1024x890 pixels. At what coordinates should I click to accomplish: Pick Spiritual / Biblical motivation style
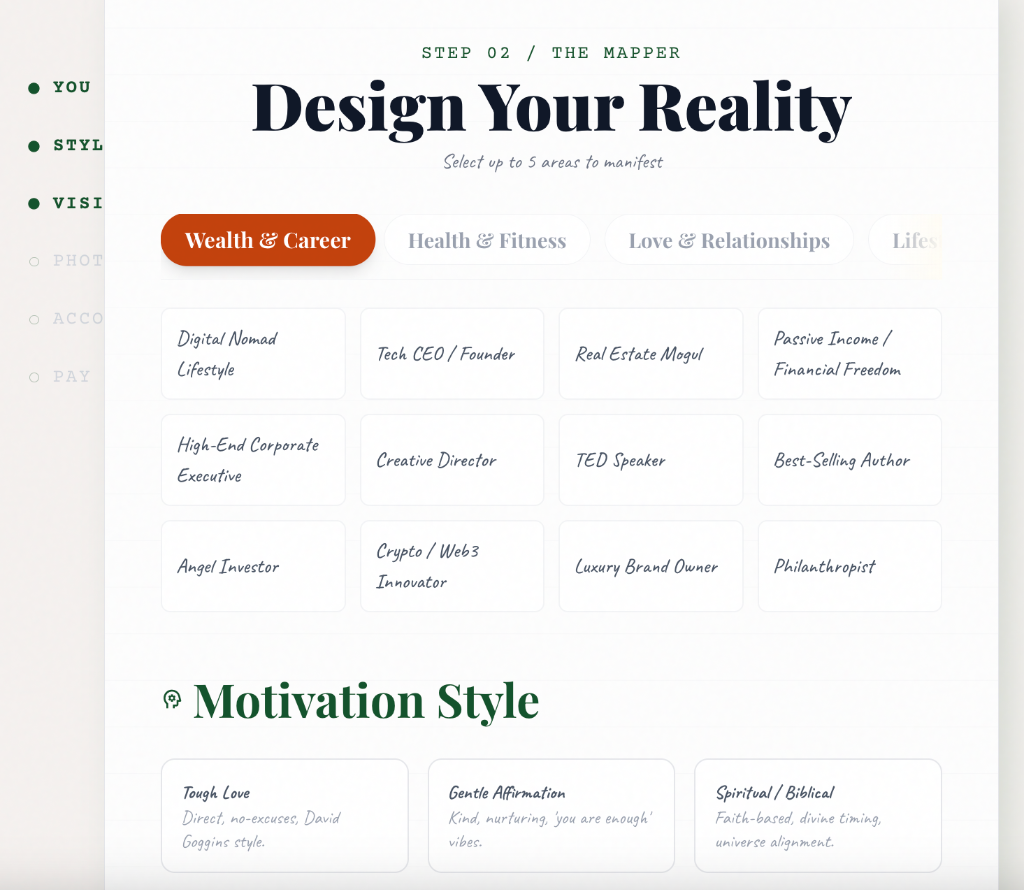(x=817, y=816)
